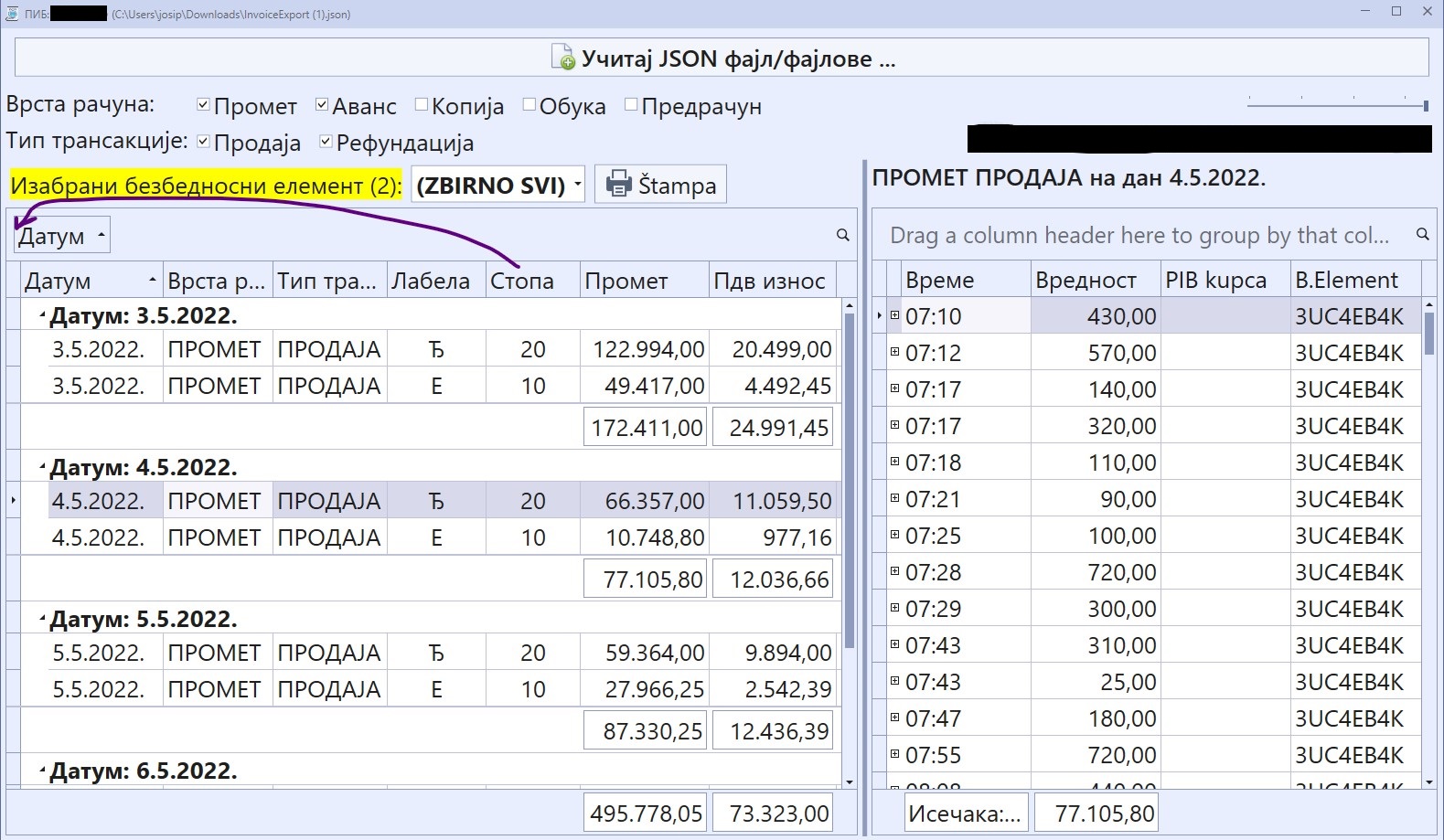Select the 5.5.2022. row with 27.966,25
The height and width of the screenshot is (840, 1444).
pyautogui.click(x=430, y=689)
